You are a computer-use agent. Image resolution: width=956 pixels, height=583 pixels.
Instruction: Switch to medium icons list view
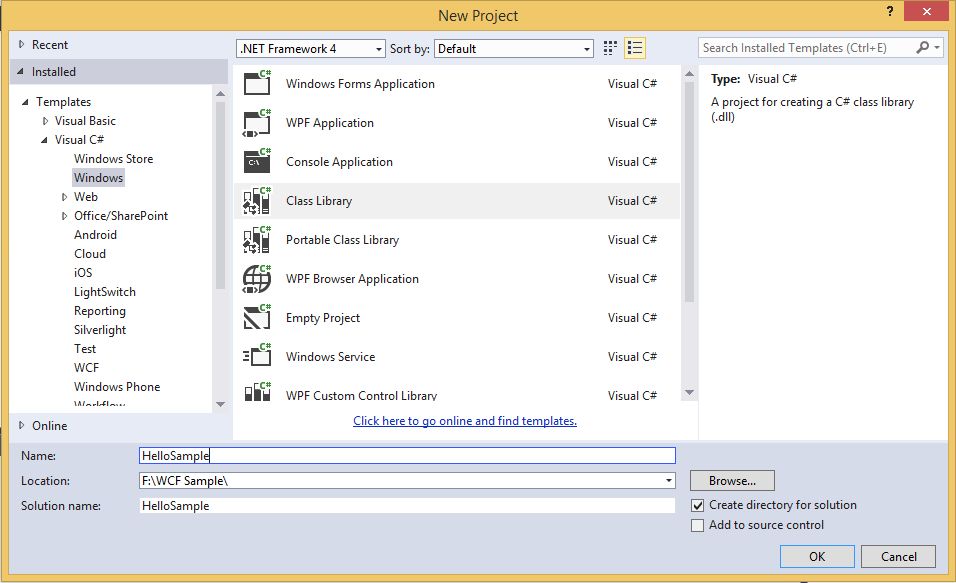pyautogui.click(x=635, y=48)
